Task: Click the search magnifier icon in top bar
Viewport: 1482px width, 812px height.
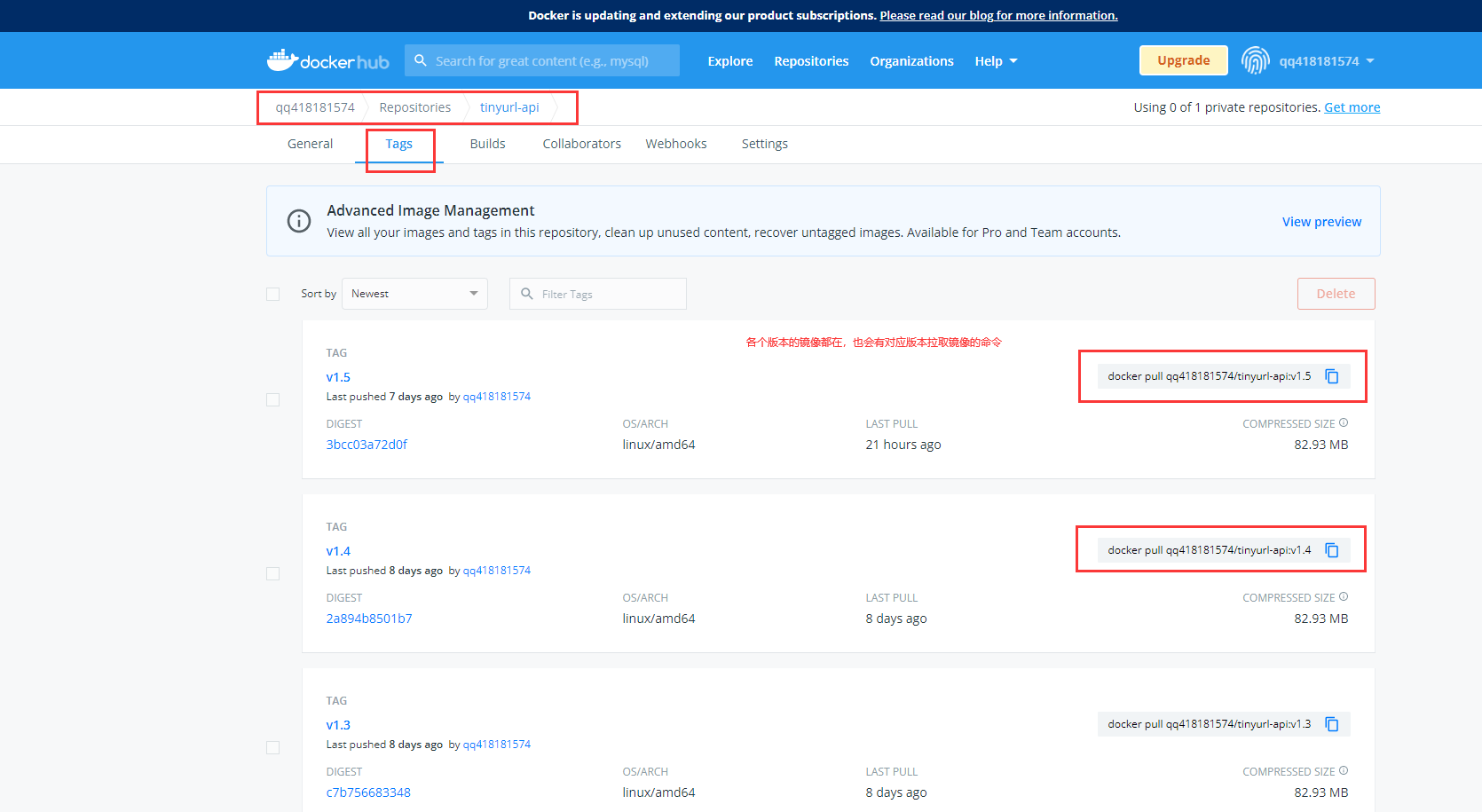Action: point(421,60)
